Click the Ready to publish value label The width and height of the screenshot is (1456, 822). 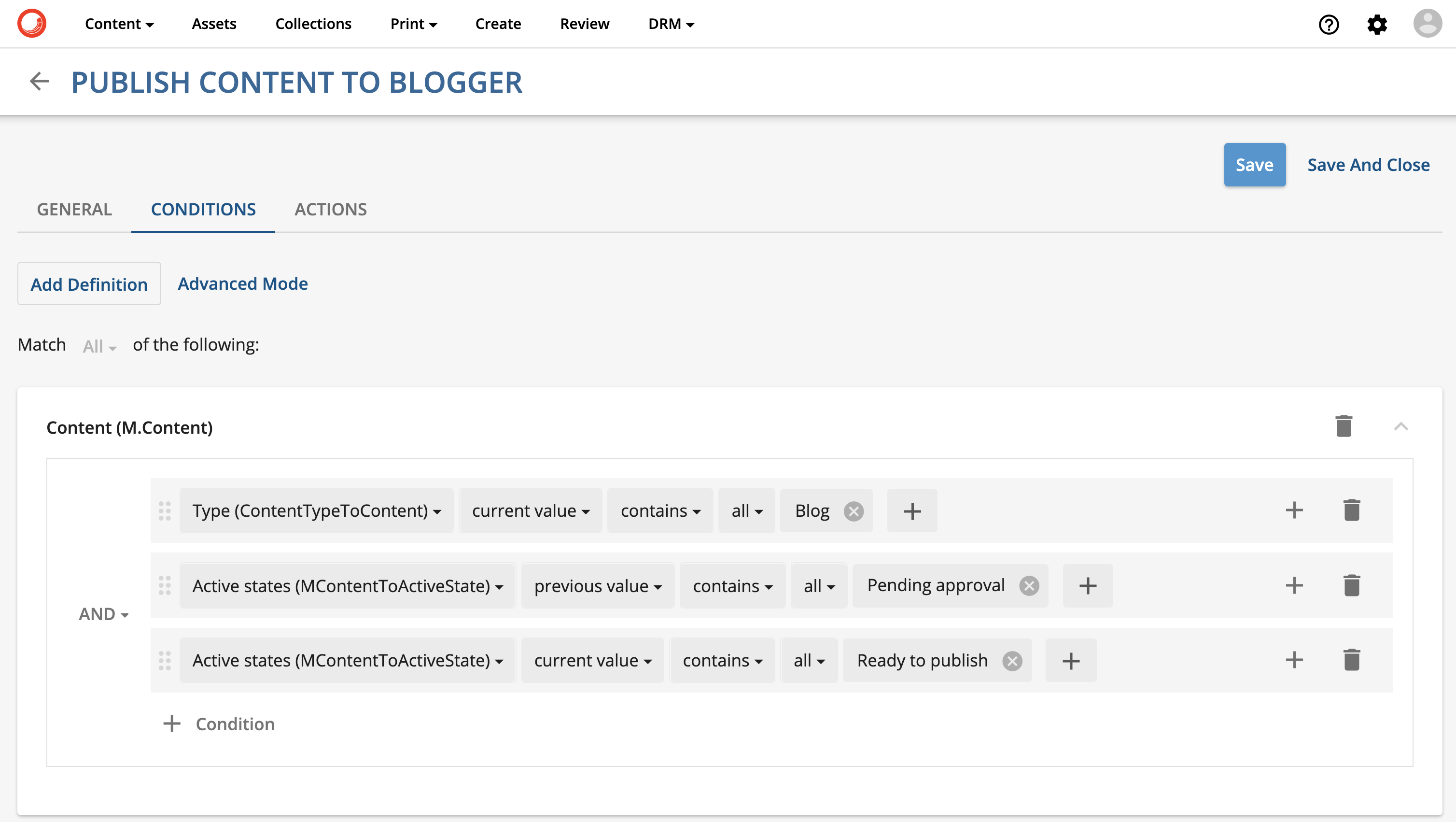coord(922,660)
